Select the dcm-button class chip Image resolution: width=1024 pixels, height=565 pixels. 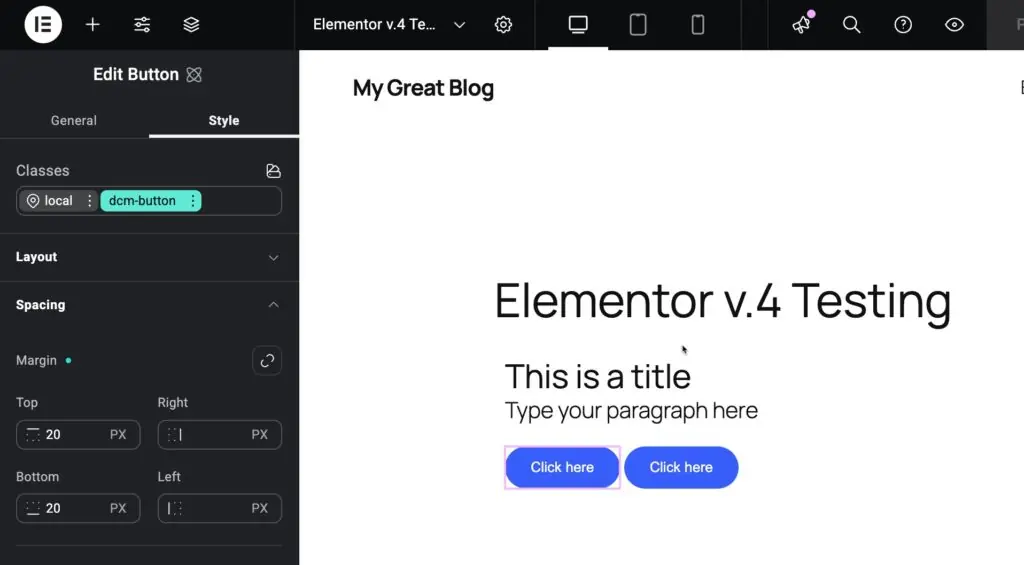pyautogui.click(x=142, y=201)
